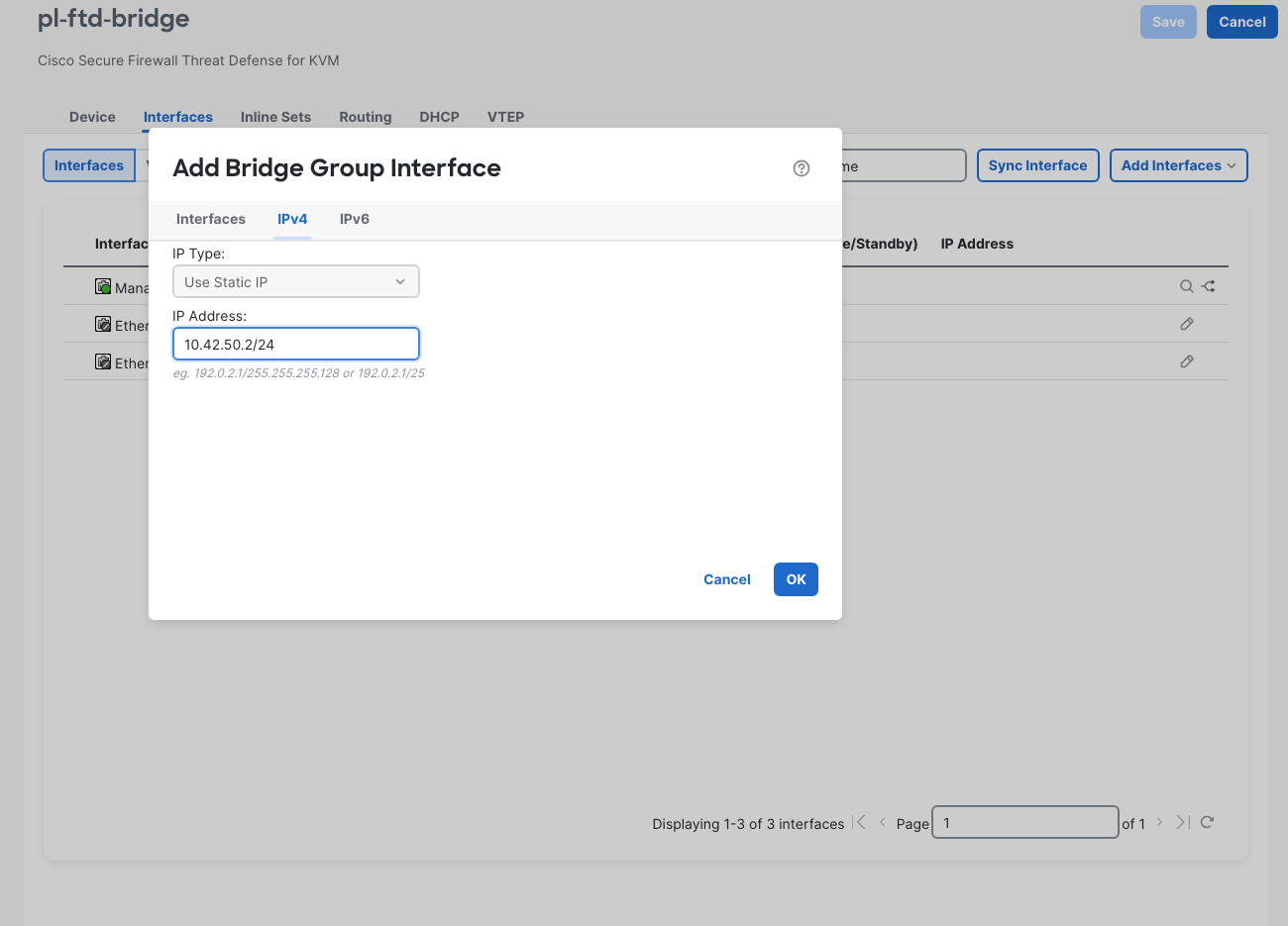1288x926 pixels.
Task: Open the IPv6 tab
Action: 355,219
